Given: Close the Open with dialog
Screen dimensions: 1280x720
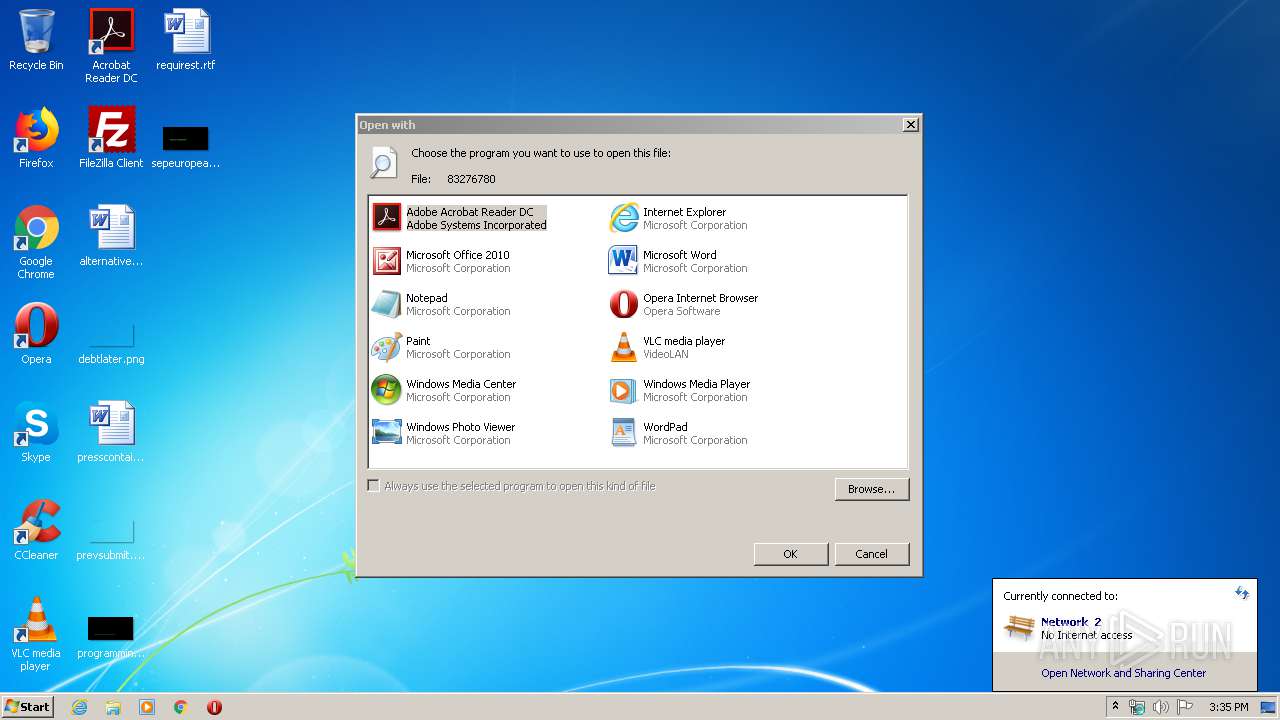Looking at the screenshot, I should [x=910, y=125].
